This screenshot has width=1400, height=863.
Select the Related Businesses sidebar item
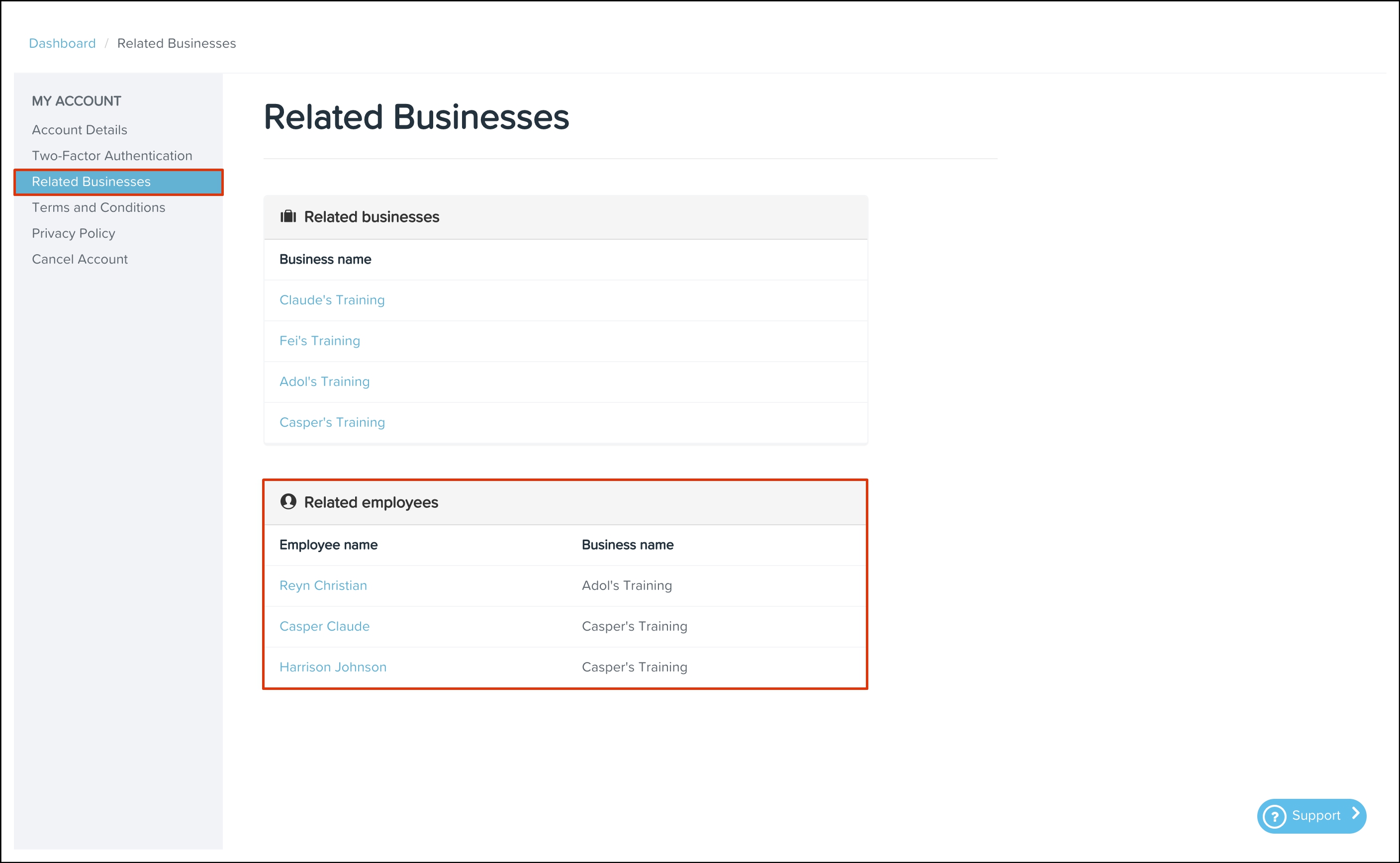pos(92,182)
